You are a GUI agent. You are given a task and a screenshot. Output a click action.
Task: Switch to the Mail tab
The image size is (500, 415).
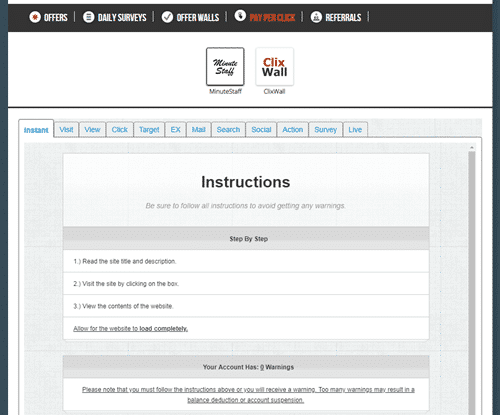(x=199, y=129)
